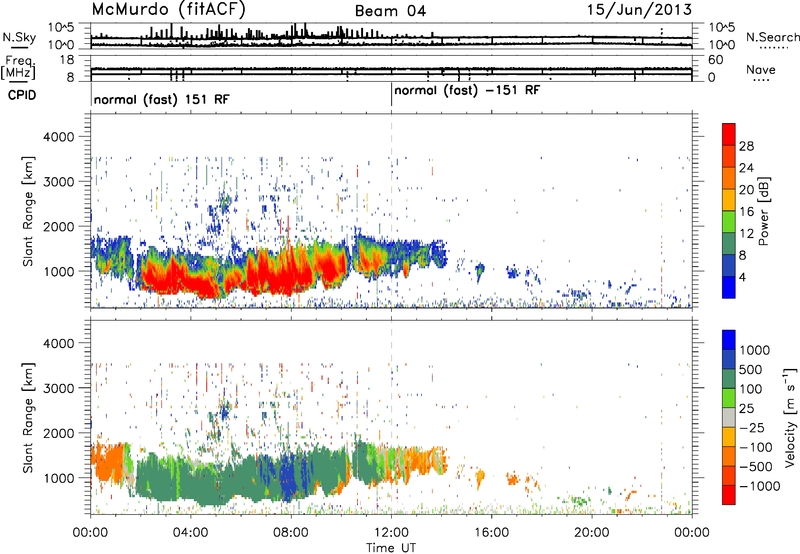Image resolution: width=800 pixels, height=554 pixels.
Task: Click the '16:00' time tick label
Action: (x=492, y=533)
